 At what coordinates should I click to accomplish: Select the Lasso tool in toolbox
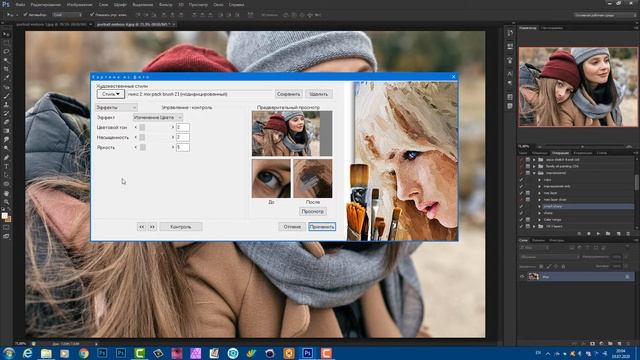6,51
